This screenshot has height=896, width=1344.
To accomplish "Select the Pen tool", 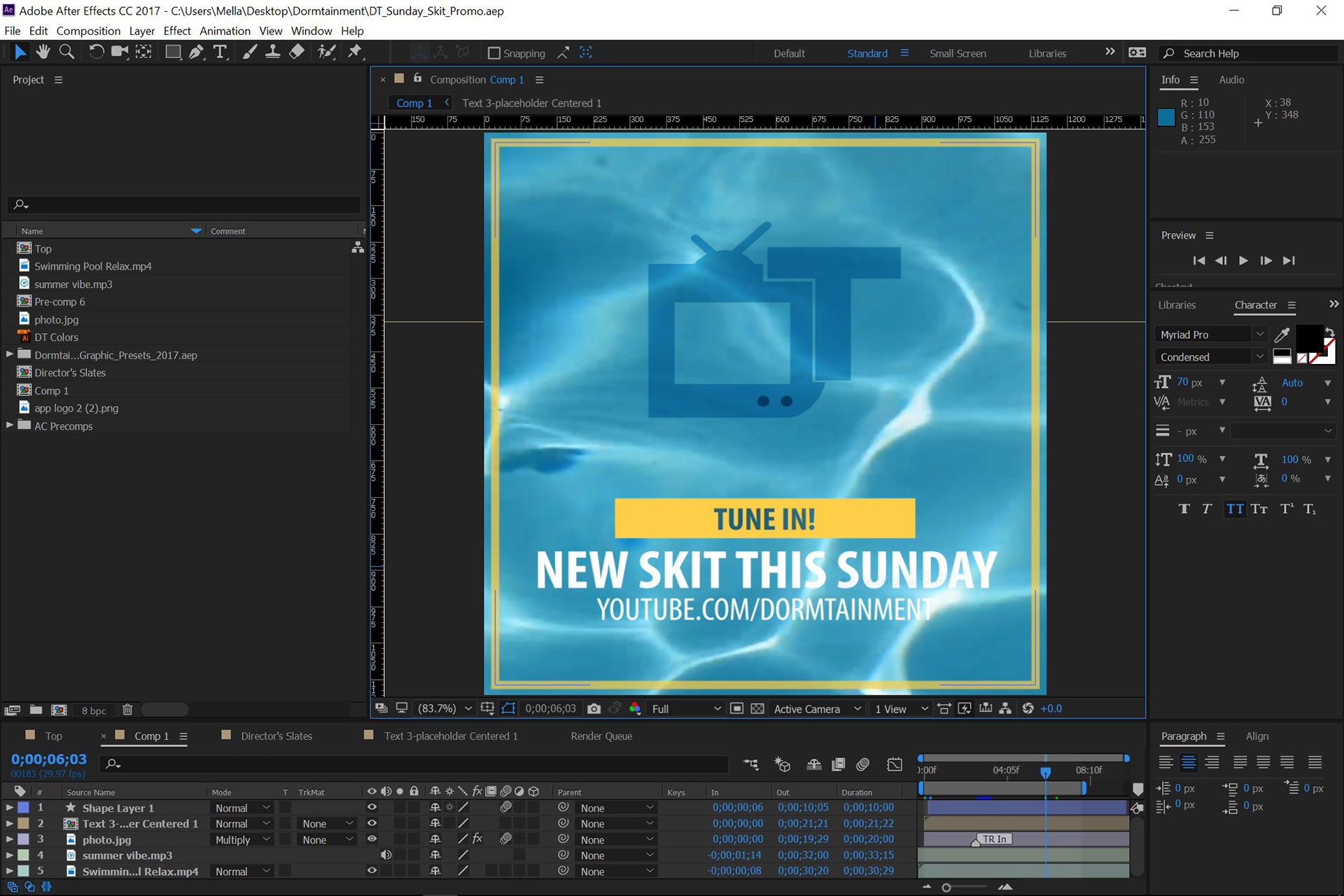I will click(197, 52).
